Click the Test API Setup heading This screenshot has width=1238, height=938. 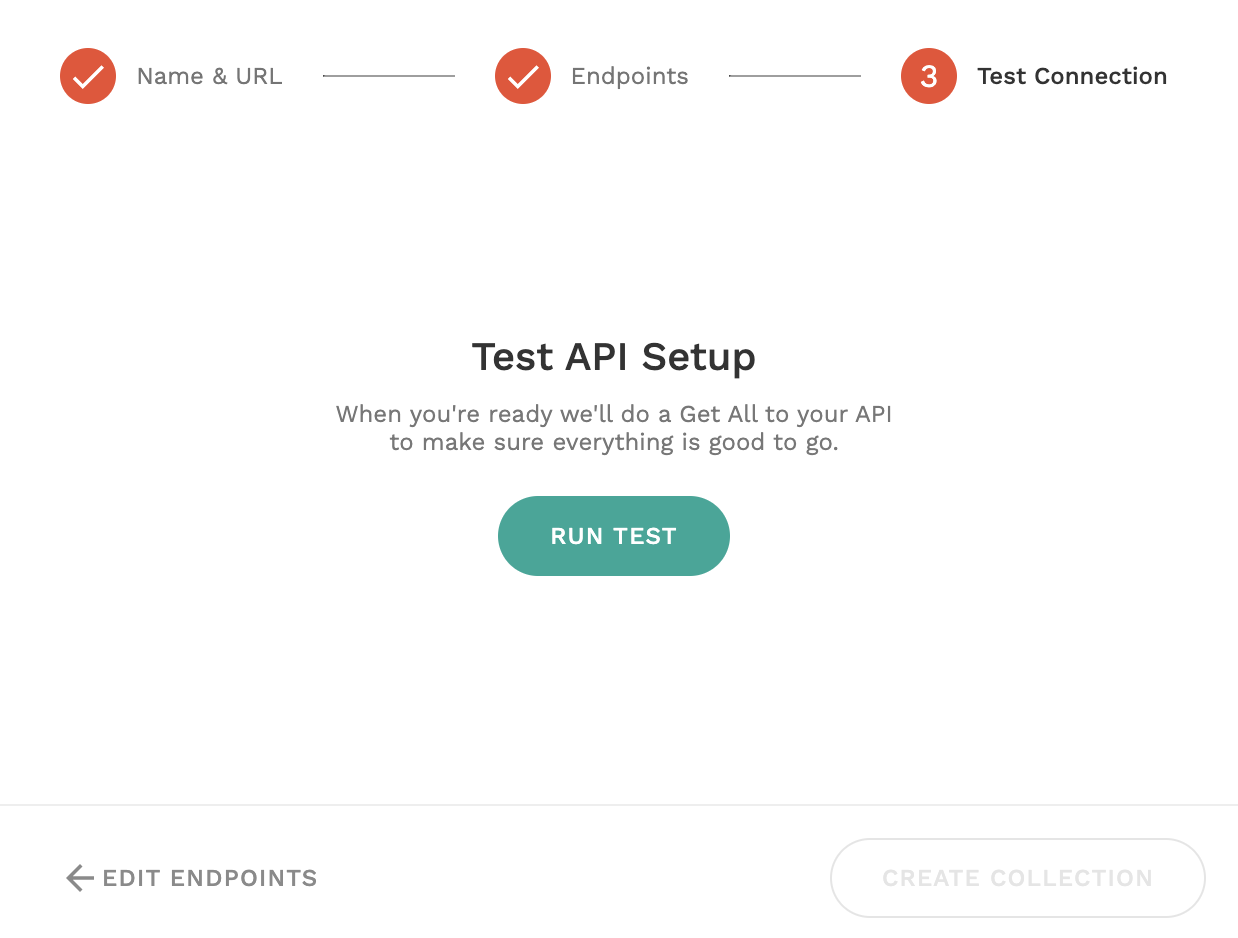point(613,357)
